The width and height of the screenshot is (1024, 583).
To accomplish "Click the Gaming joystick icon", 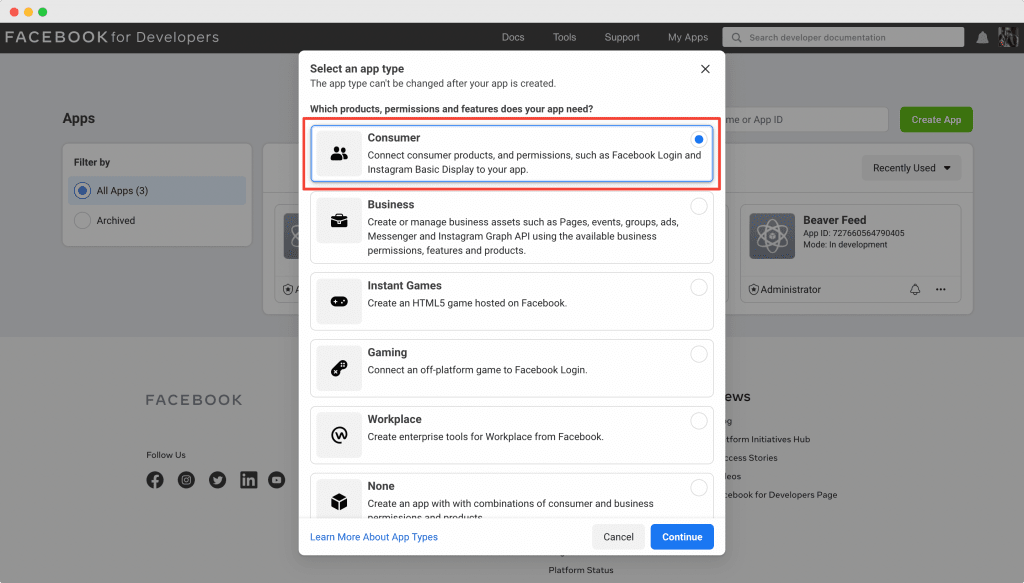I will (339, 368).
